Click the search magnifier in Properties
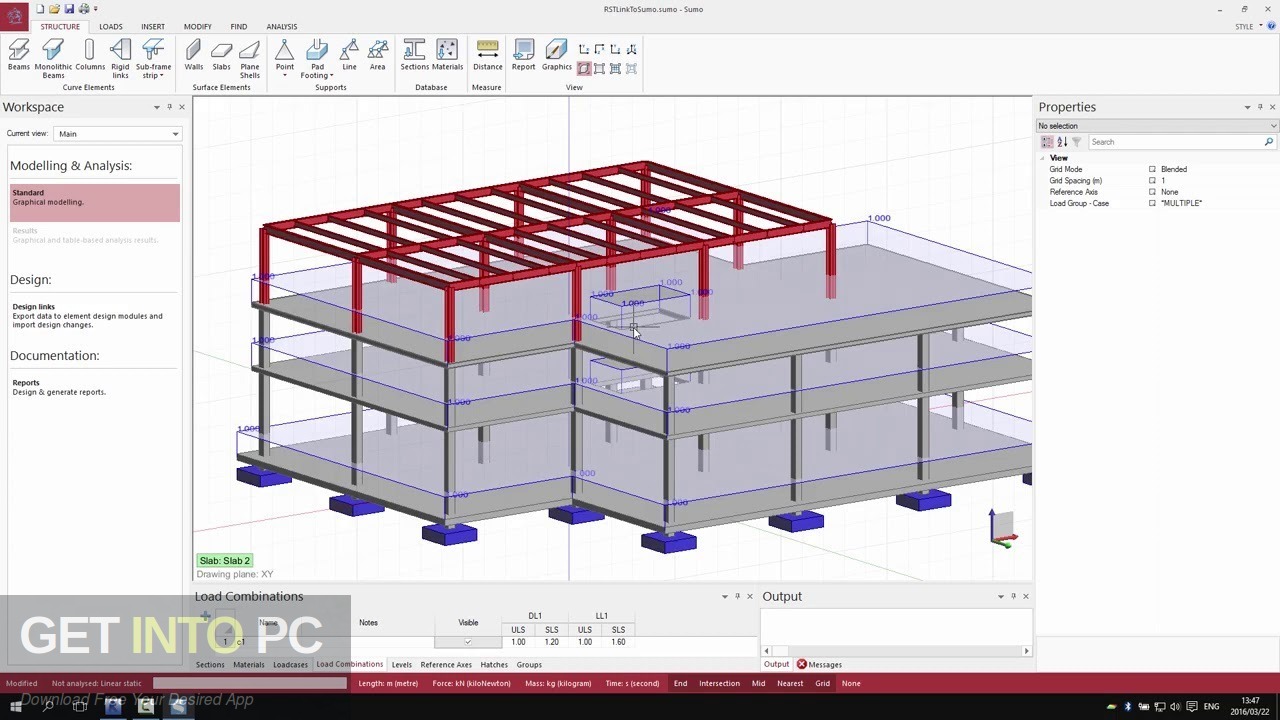The width and height of the screenshot is (1280, 720). [1269, 142]
